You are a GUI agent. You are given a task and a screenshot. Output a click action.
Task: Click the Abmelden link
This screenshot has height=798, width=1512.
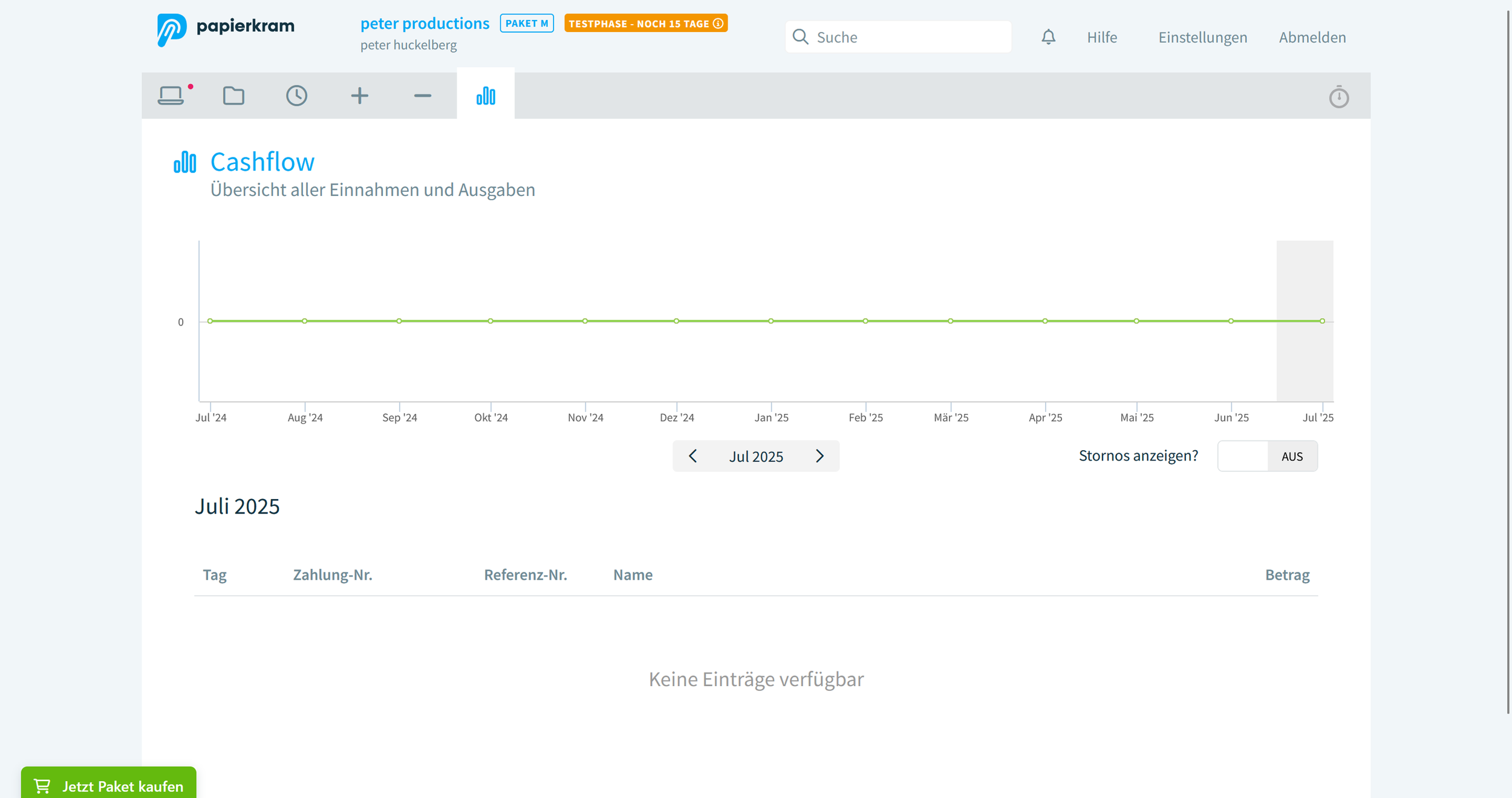[x=1312, y=37]
